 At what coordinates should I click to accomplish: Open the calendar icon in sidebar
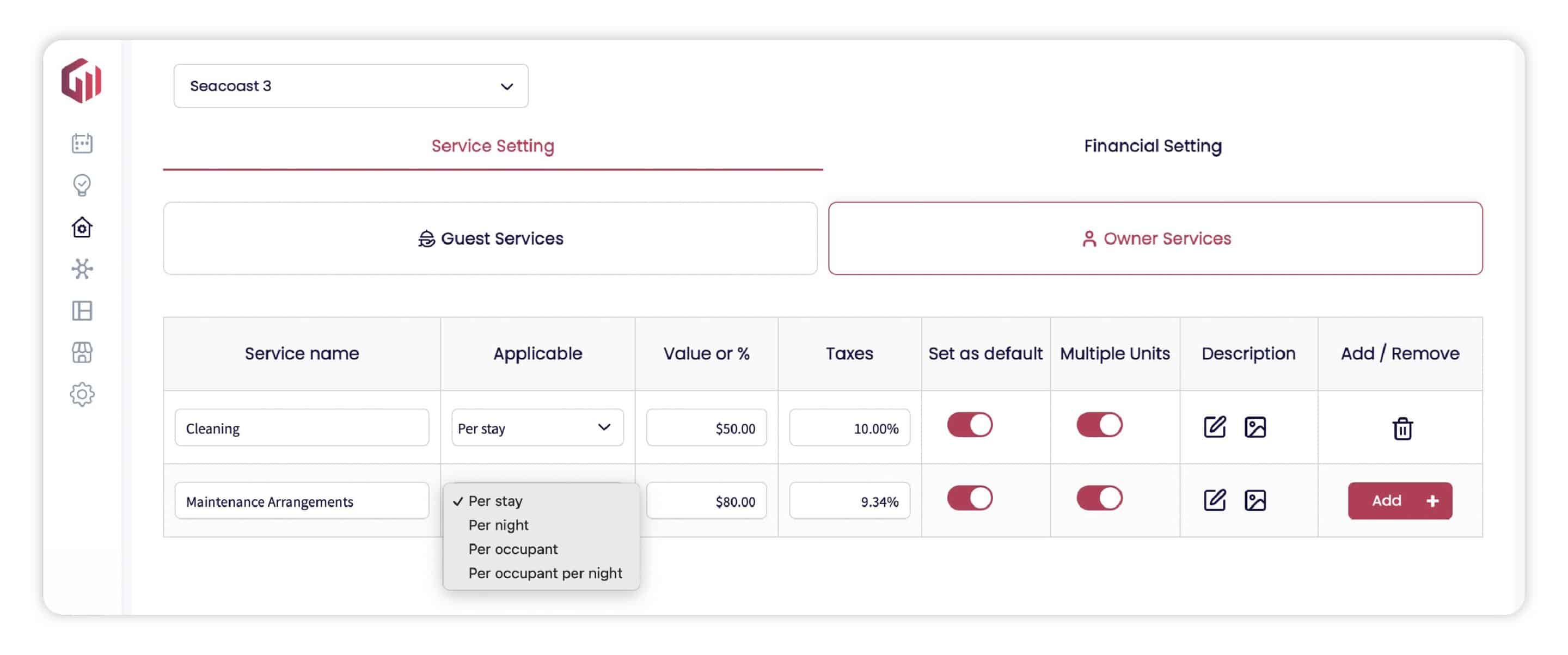(82, 144)
